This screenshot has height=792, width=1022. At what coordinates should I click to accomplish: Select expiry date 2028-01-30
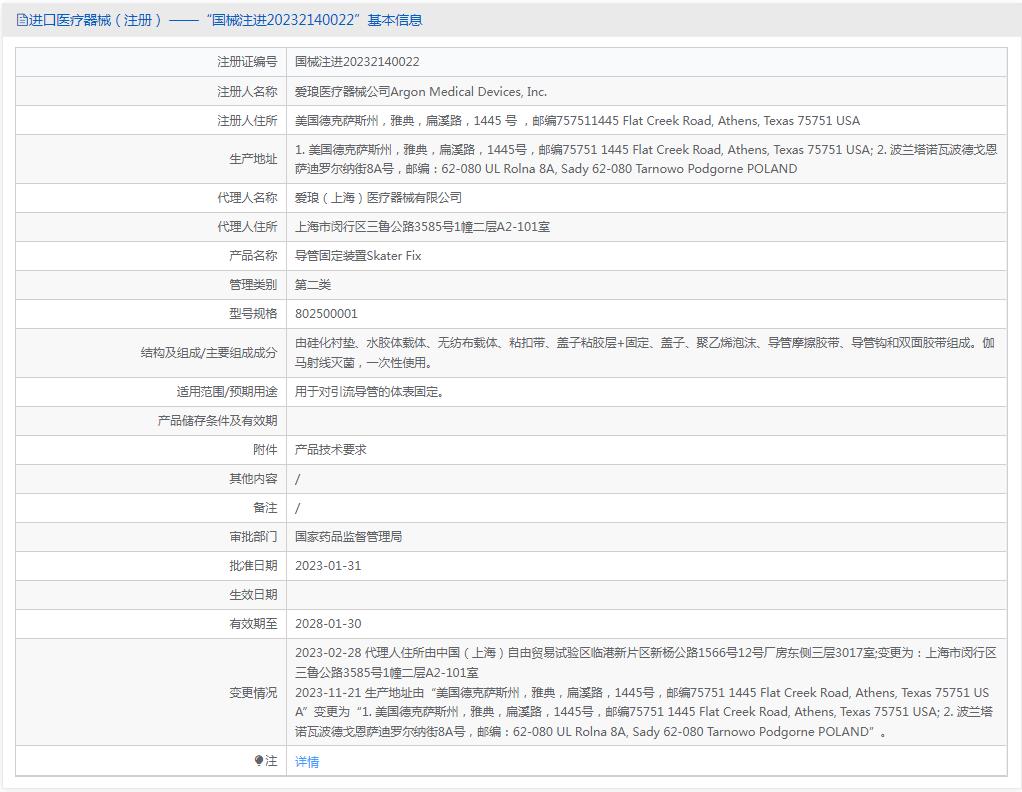328,624
